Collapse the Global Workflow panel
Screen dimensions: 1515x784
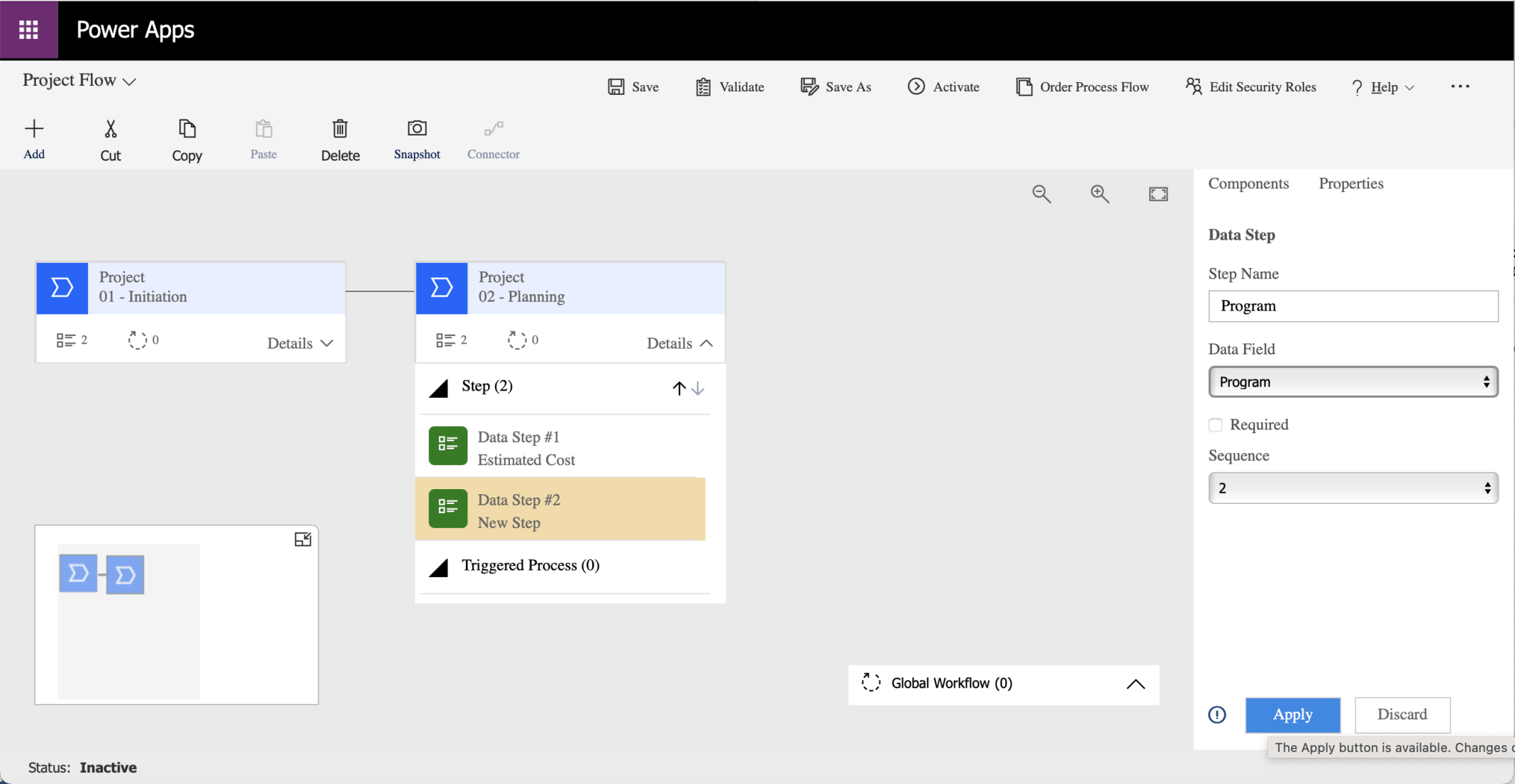coord(1135,684)
